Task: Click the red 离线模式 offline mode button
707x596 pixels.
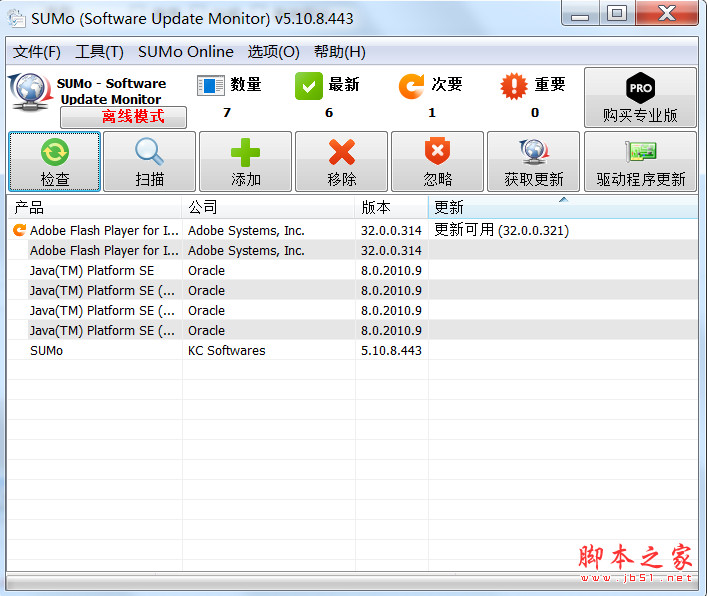Action: (123, 117)
